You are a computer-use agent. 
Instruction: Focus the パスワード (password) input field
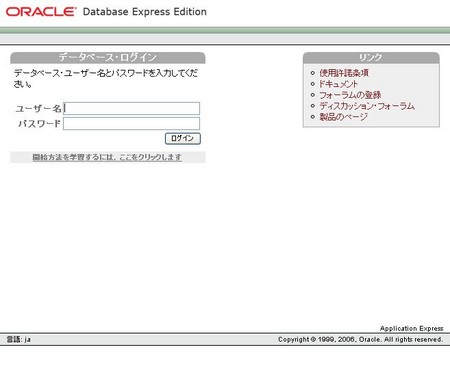[x=132, y=123]
